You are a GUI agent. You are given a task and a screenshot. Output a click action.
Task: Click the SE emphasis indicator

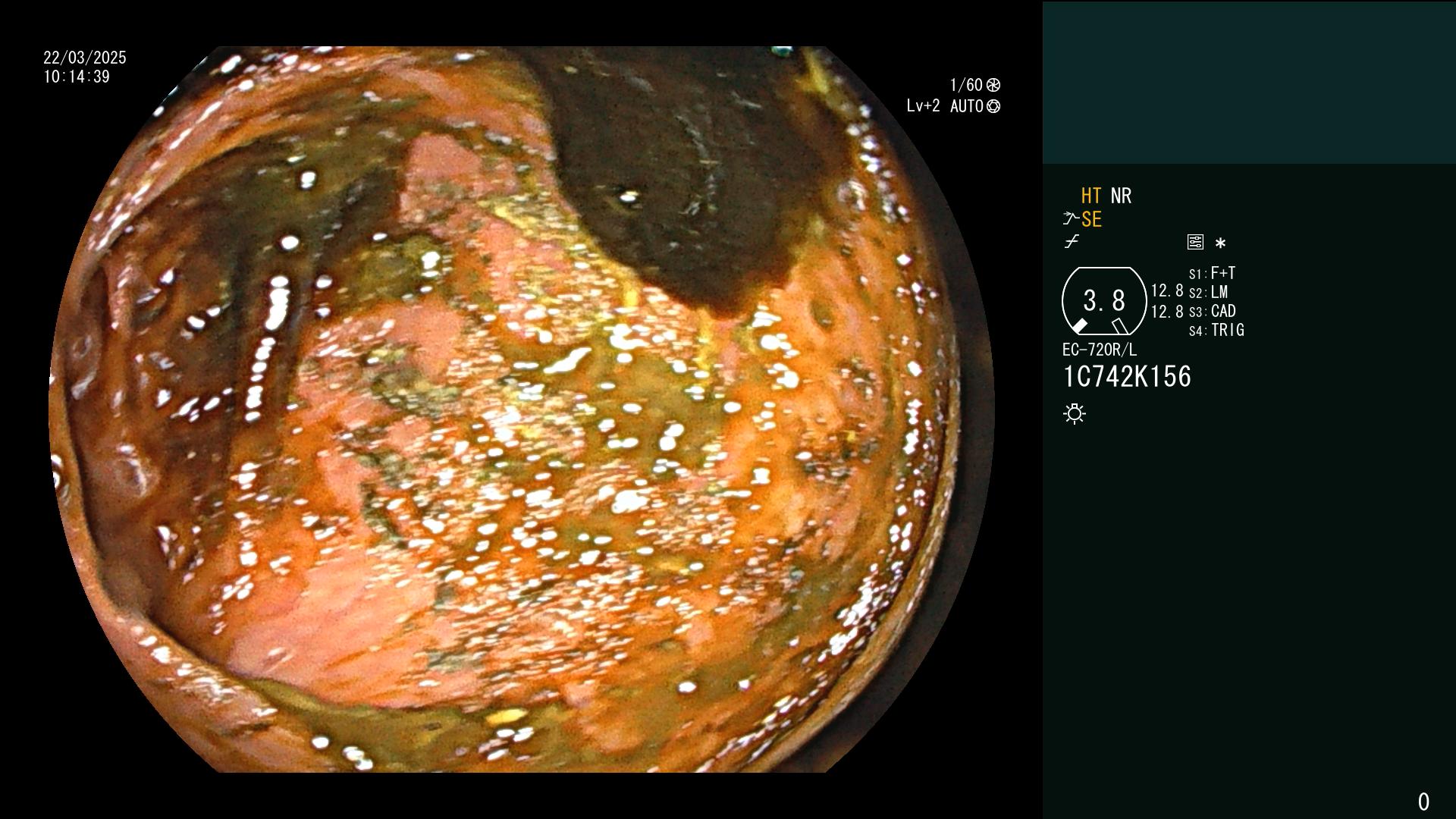(x=1091, y=219)
